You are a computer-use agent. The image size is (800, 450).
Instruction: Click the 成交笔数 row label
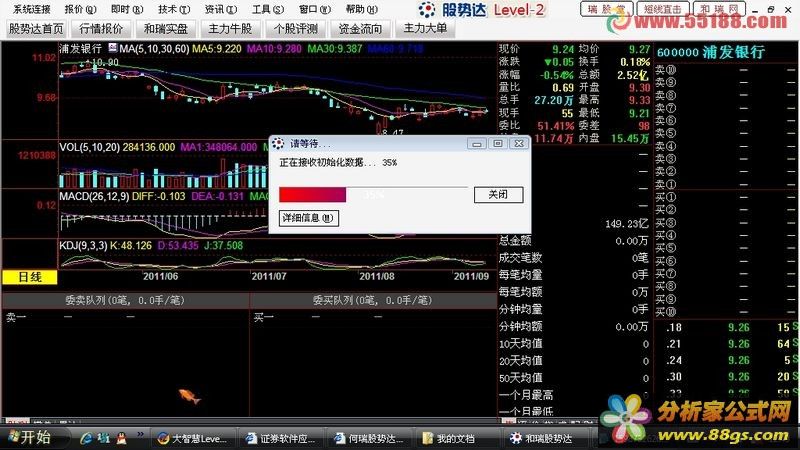tap(520, 258)
